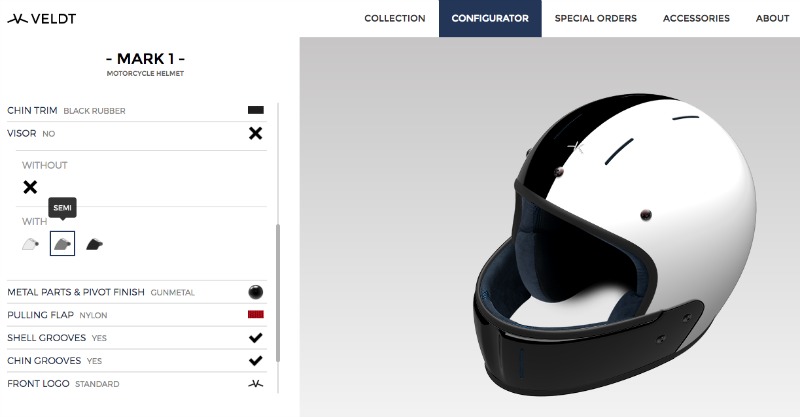Open the Collection menu item
The width and height of the screenshot is (800, 417).
(395, 18)
